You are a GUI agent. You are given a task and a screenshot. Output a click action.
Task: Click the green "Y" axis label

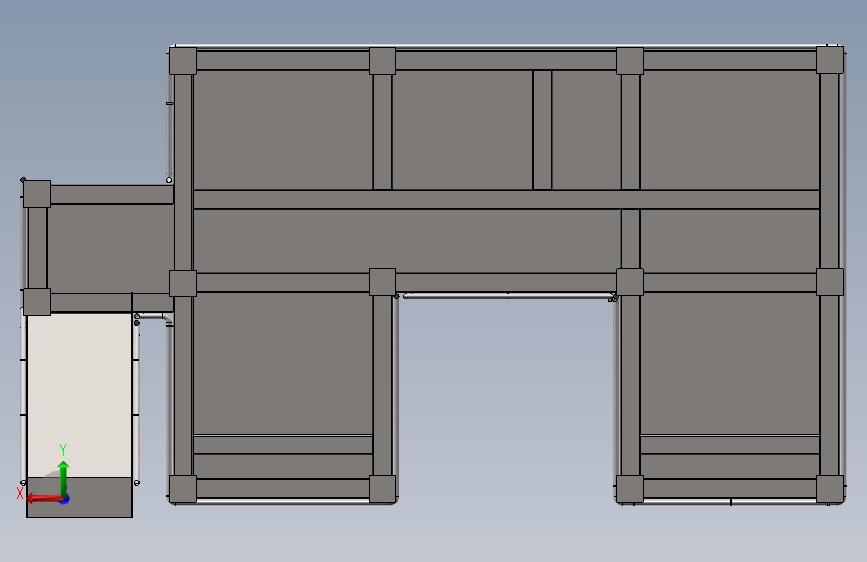[x=63, y=450]
